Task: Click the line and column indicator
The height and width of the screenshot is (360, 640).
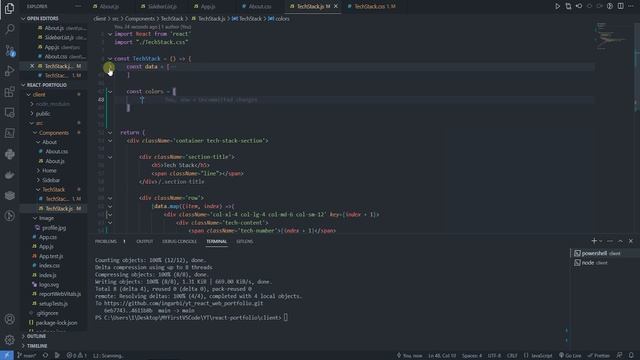Action: pyautogui.click(x=442, y=356)
